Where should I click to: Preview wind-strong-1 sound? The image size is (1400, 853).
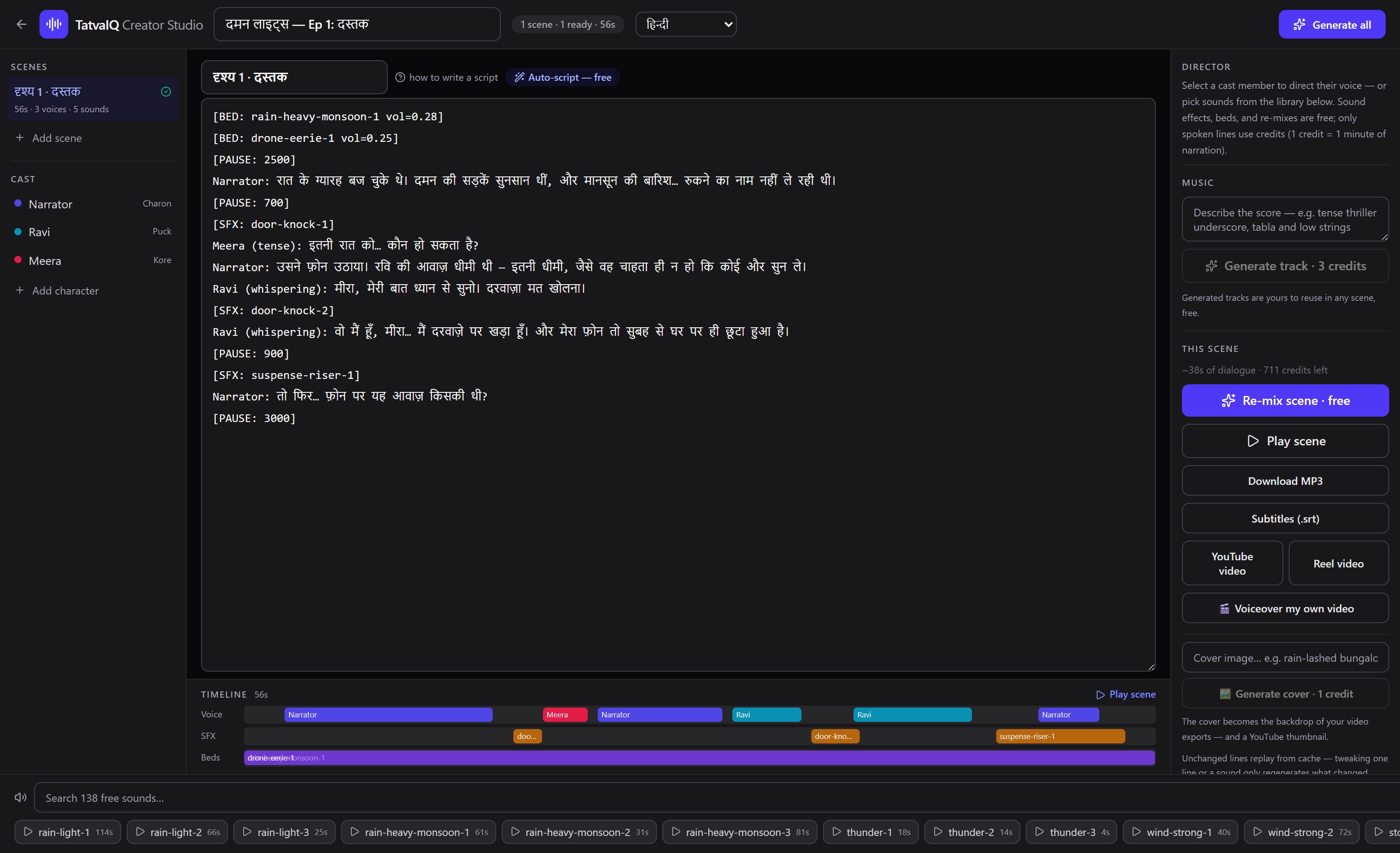[x=1181, y=831]
